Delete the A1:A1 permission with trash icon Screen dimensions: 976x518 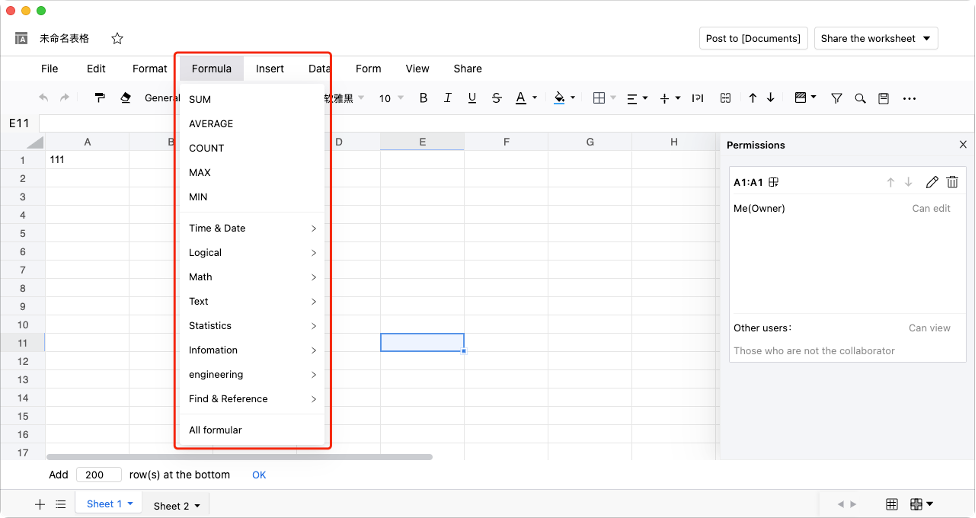[952, 182]
